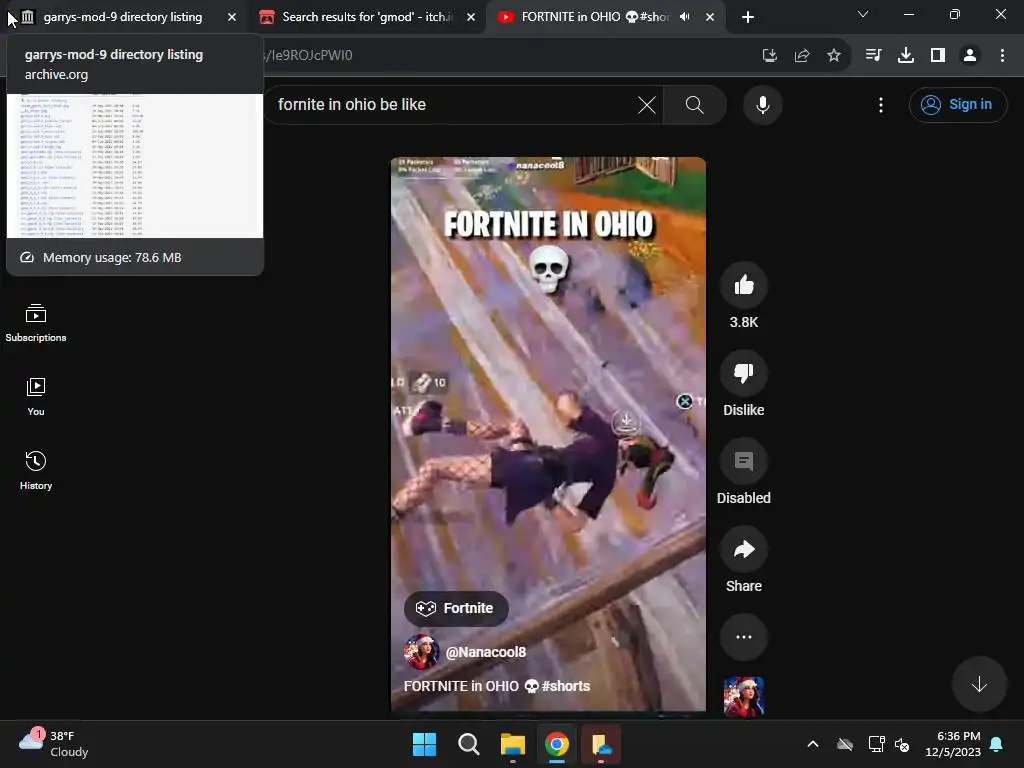Open network status tray icon
Image resolution: width=1024 pixels, height=768 pixels.
click(876, 744)
